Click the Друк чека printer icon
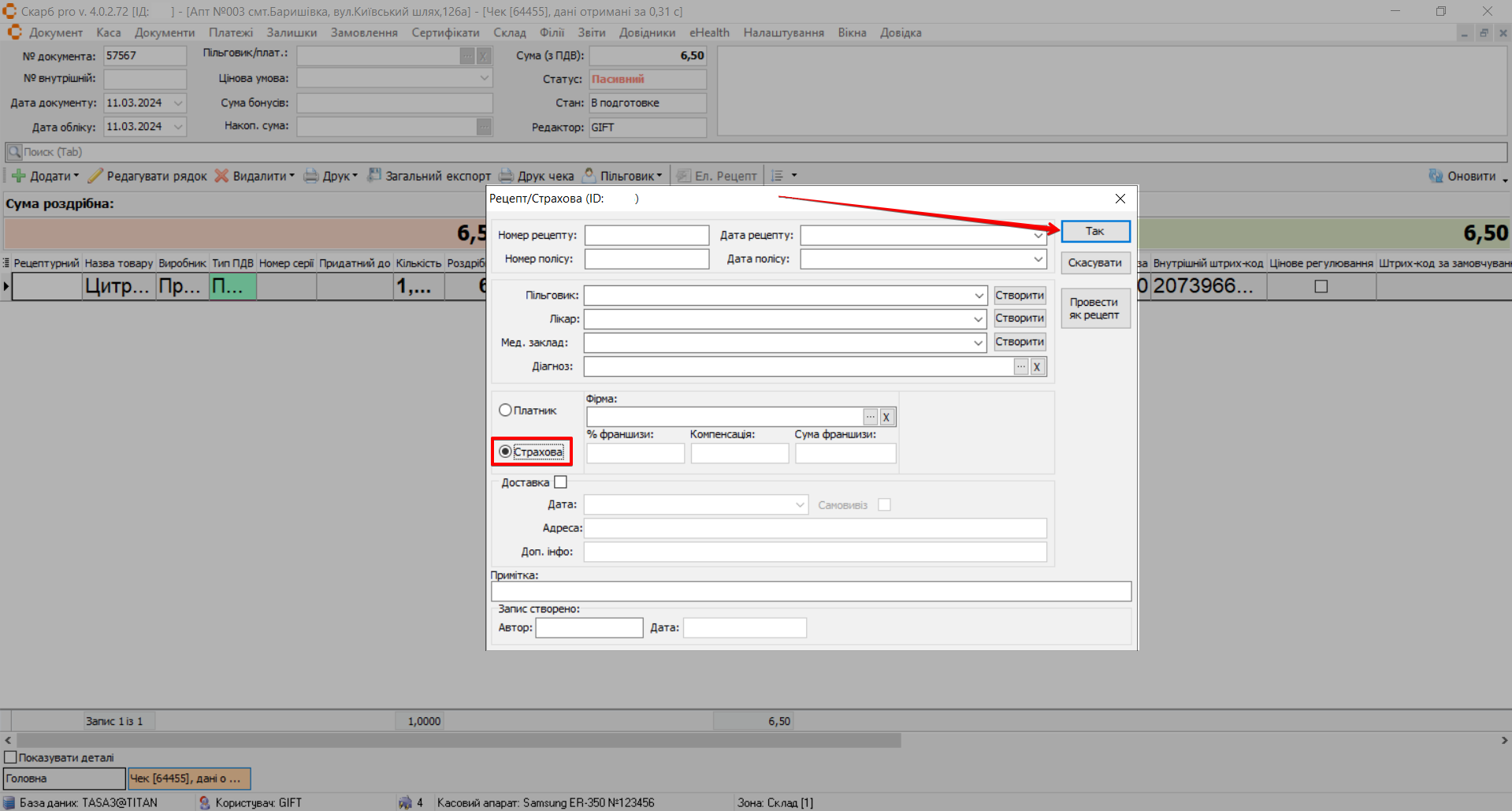 pyautogui.click(x=506, y=176)
